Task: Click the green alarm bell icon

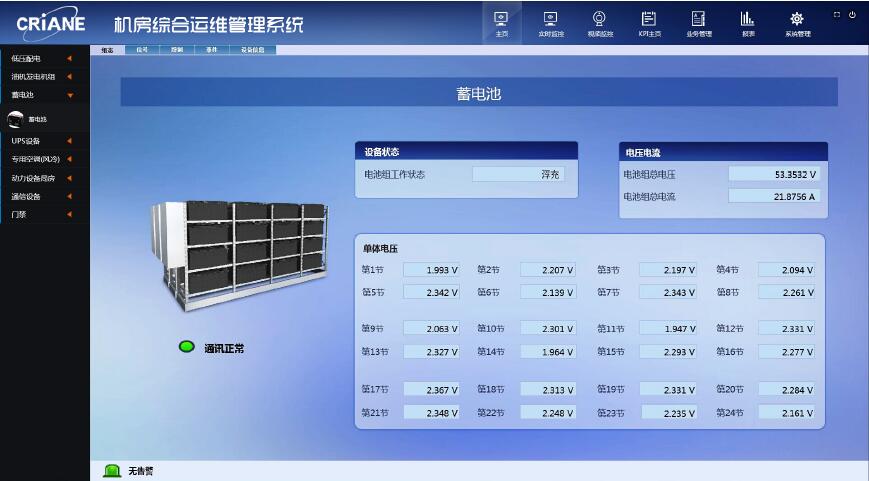Action: (x=112, y=471)
